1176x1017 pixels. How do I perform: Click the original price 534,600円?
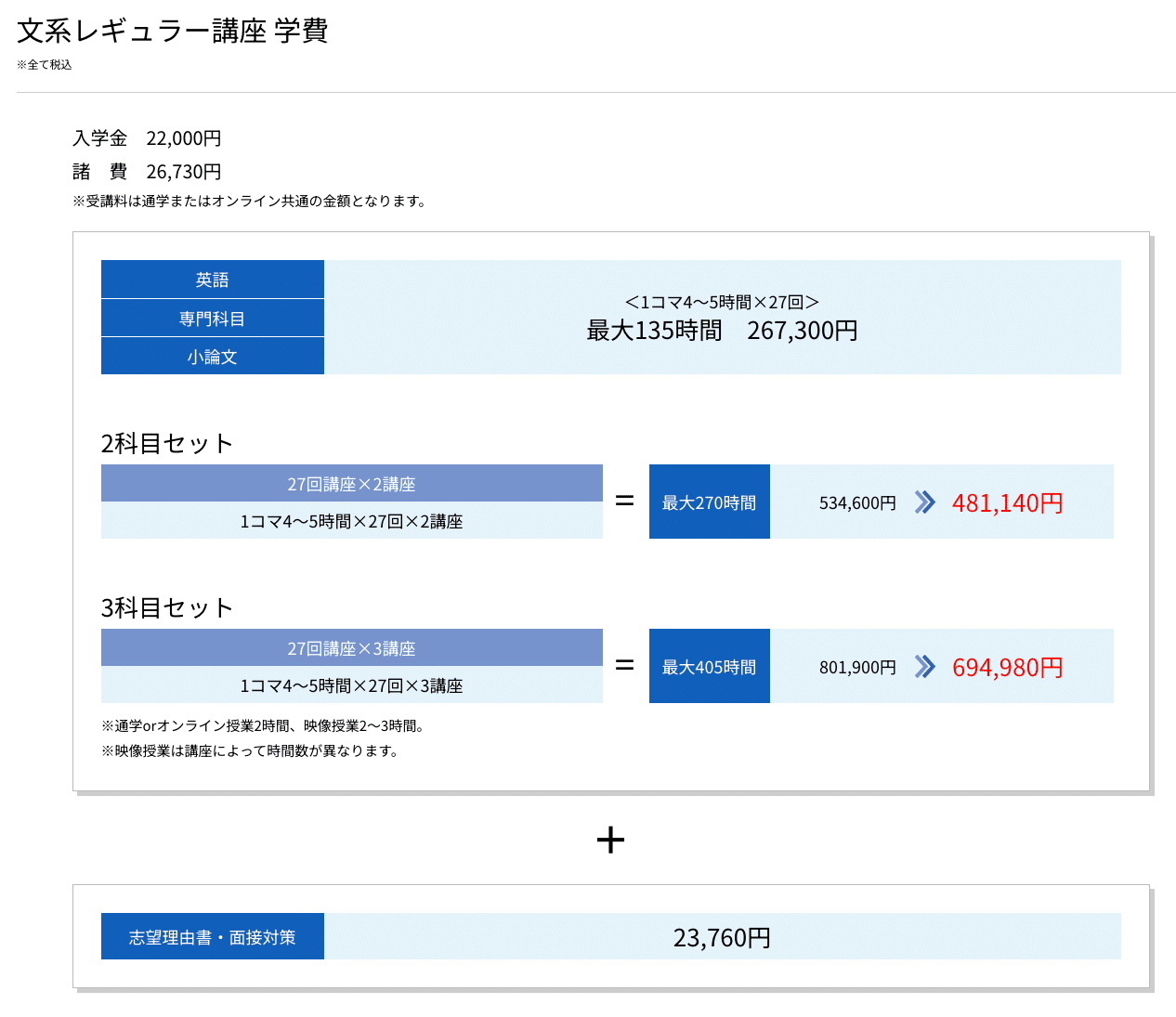click(x=857, y=502)
